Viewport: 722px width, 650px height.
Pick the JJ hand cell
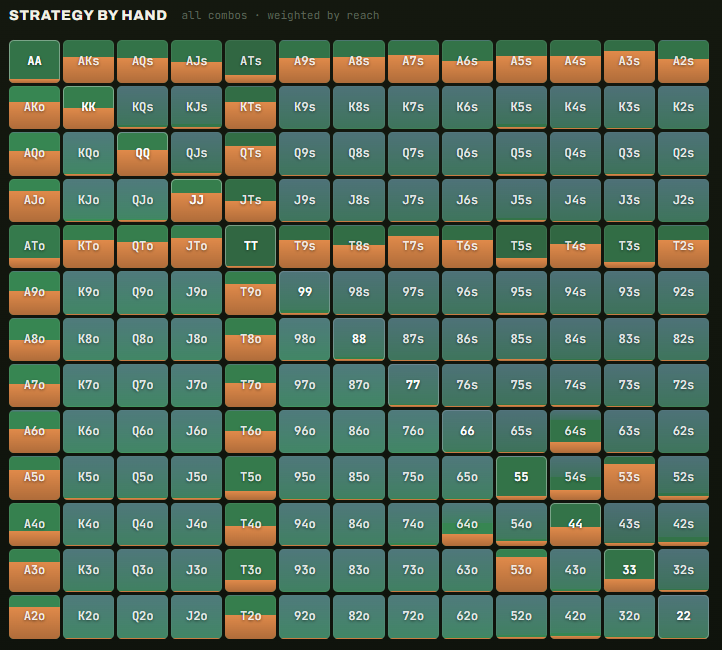[197, 200]
